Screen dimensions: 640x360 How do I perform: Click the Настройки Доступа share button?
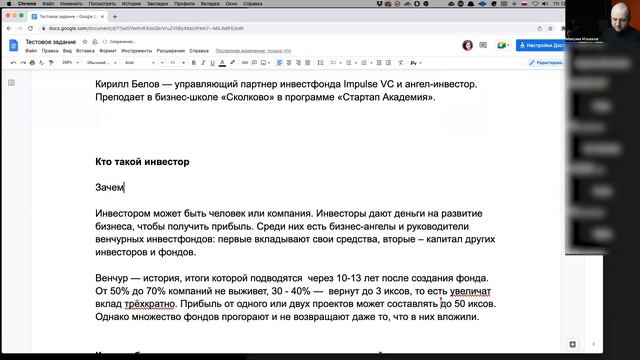[540, 45]
